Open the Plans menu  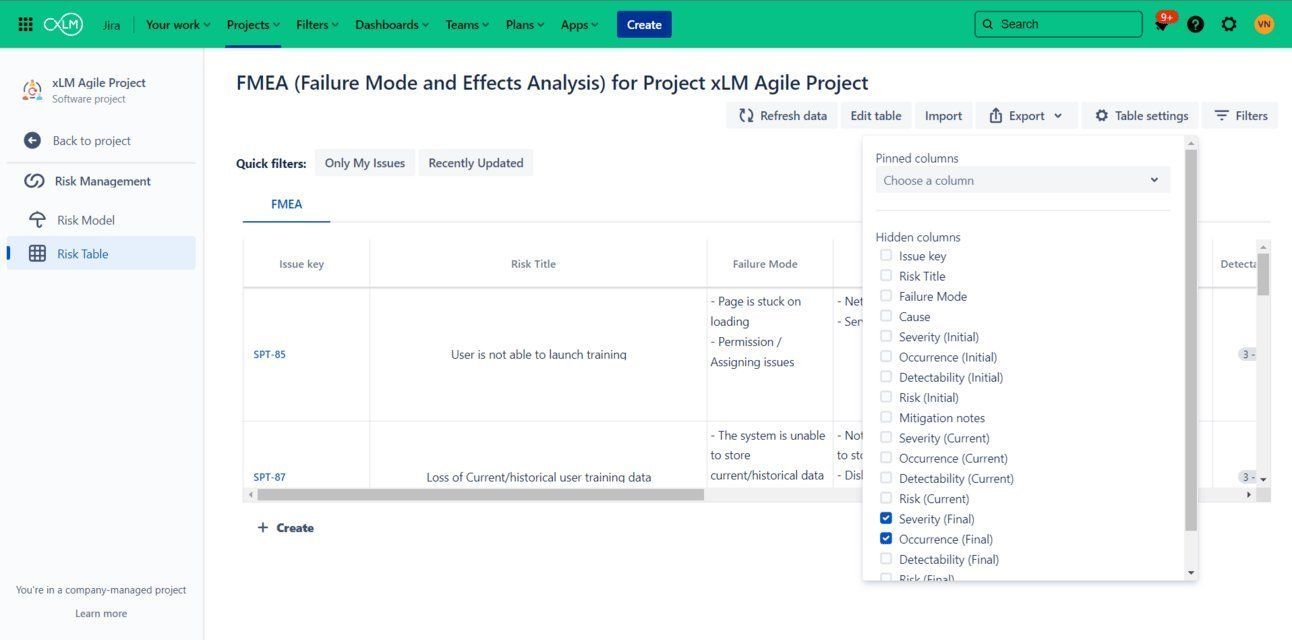click(x=526, y=24)
